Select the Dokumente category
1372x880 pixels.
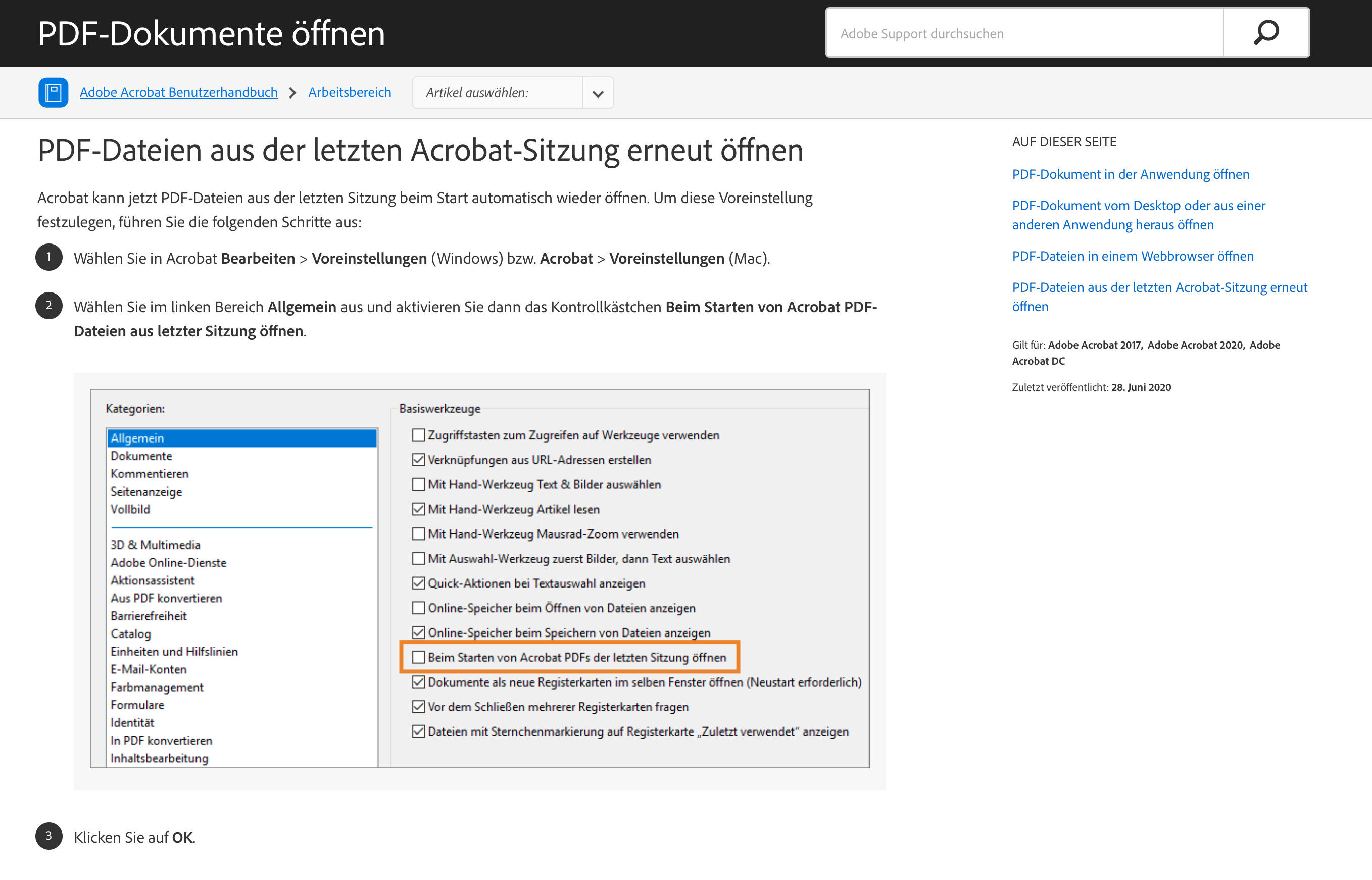coord(141,456)
